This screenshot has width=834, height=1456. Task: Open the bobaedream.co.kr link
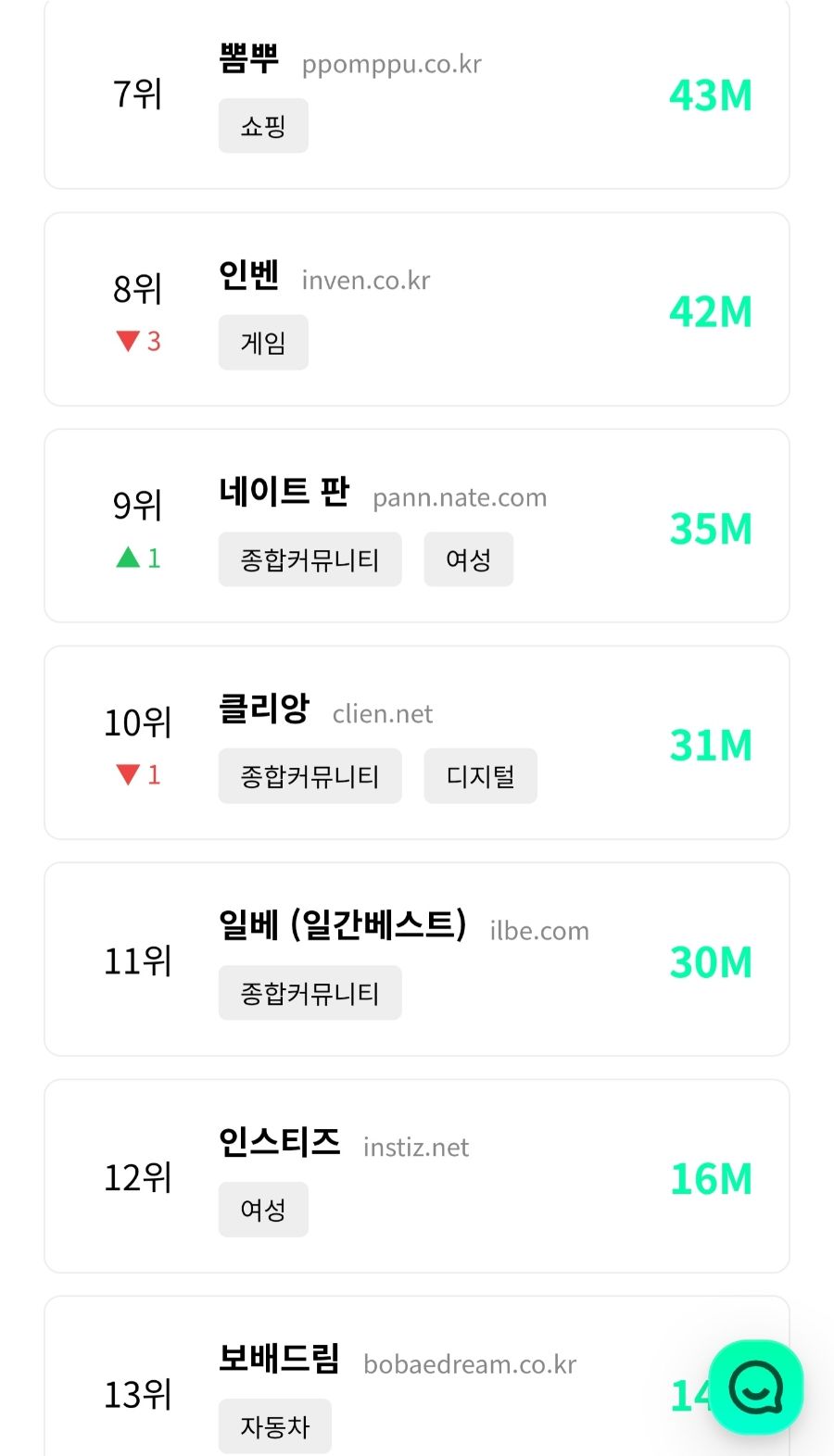pyautogui.click(x=470, y=1364)
